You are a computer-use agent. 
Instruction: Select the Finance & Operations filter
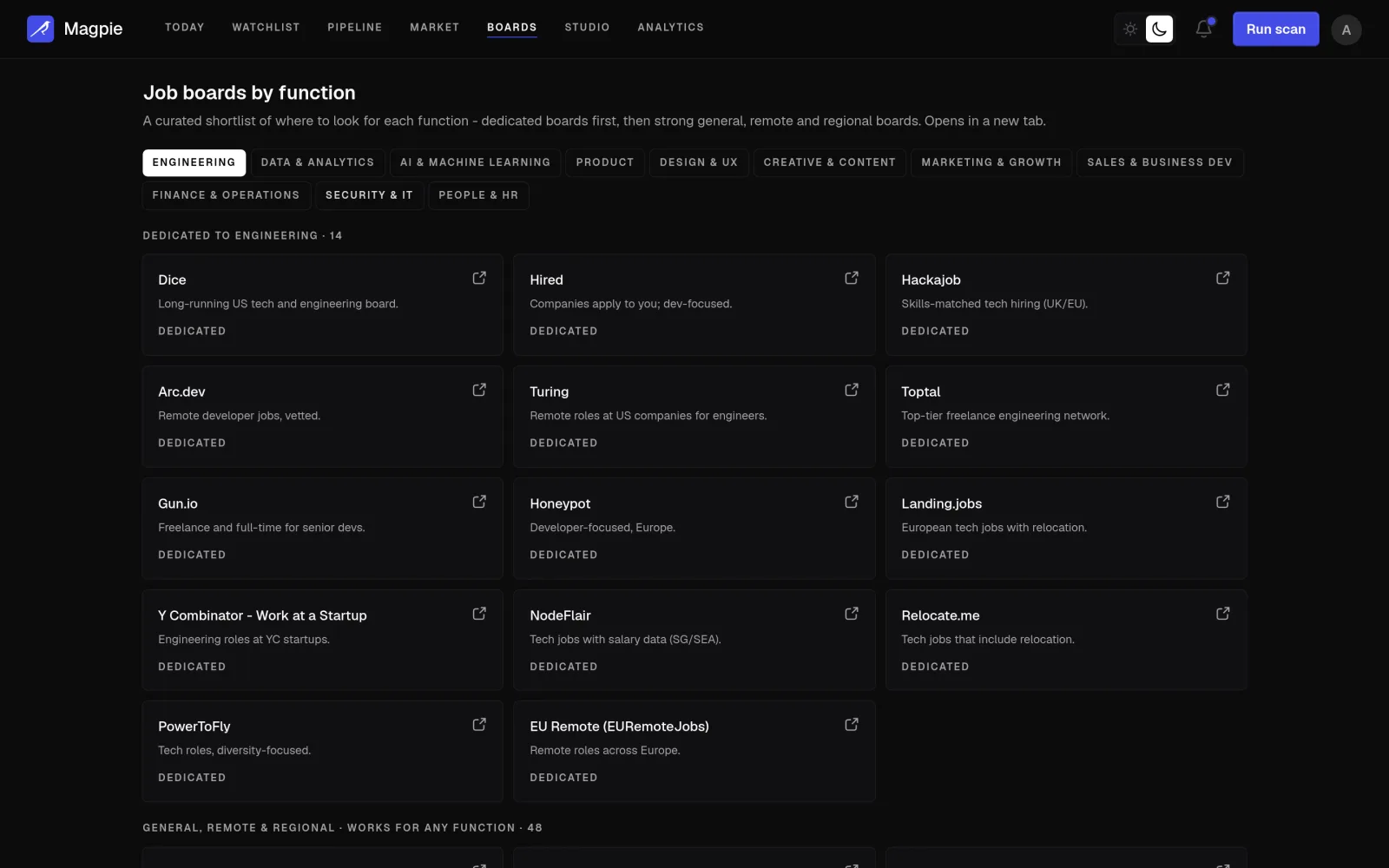227,195
